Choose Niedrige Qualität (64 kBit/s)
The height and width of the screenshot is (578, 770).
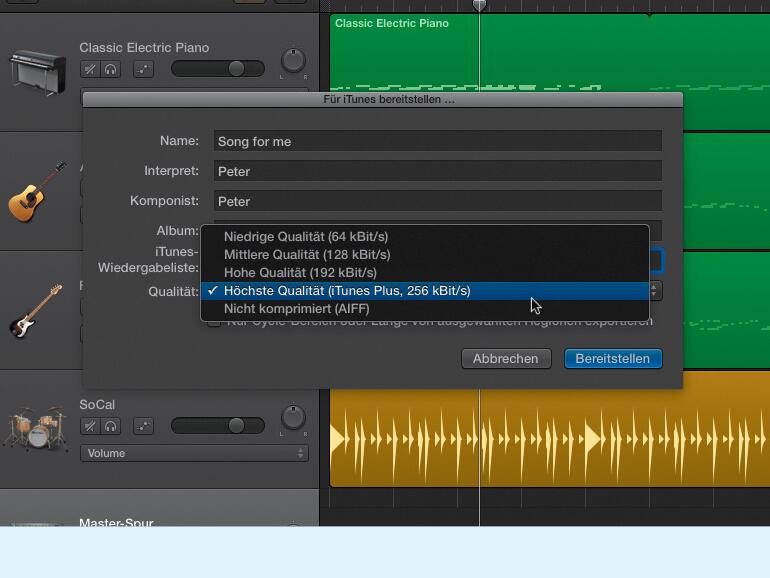pos(306,237)
